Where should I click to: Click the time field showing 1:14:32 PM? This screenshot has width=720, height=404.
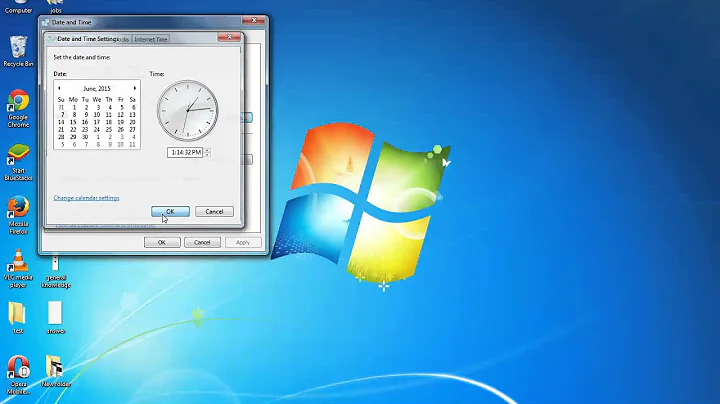(x=185, y=152)
